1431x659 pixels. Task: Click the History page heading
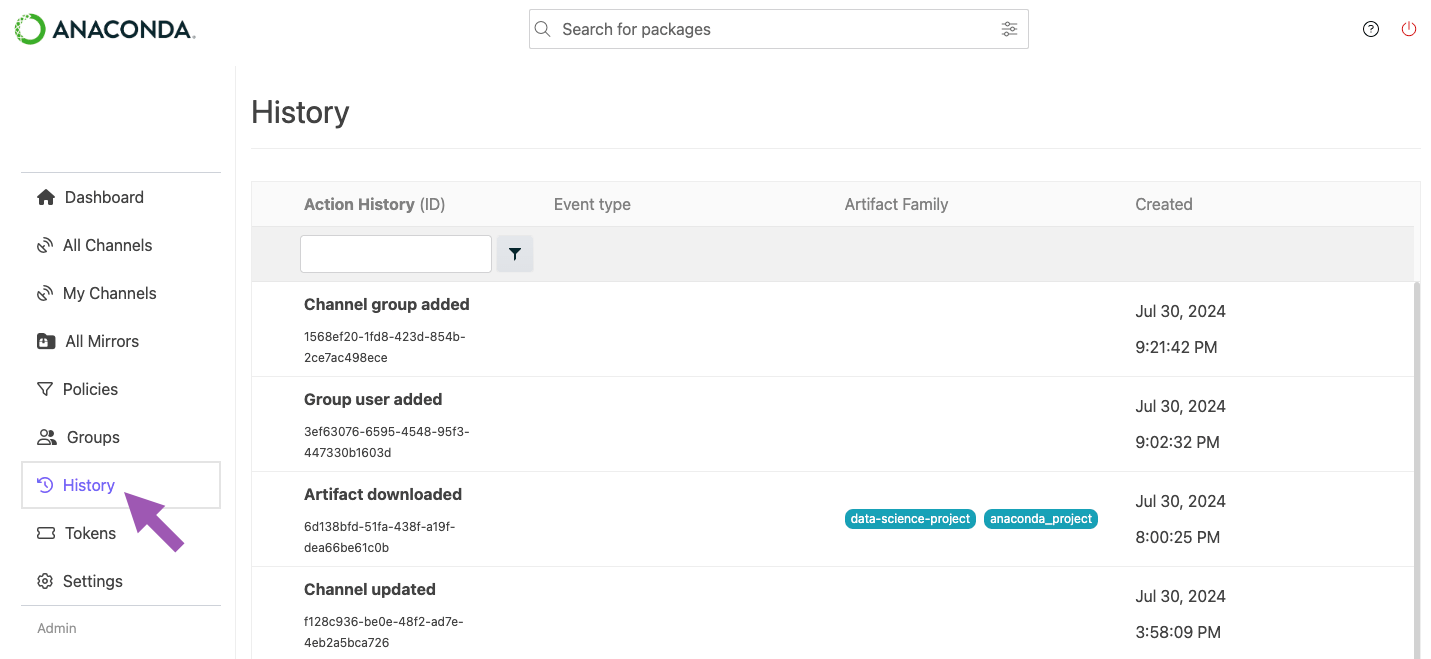(300, 112)
